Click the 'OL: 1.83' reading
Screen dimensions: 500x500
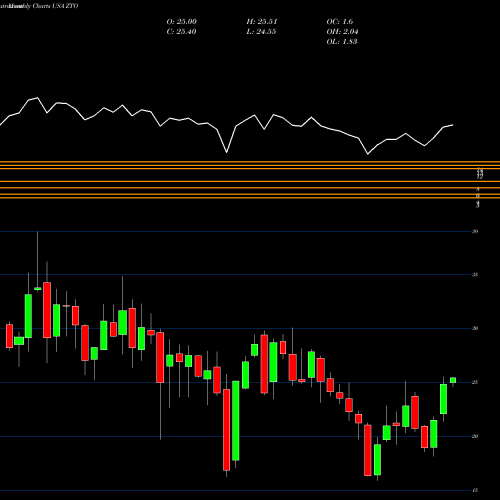[x=342, y=42]
